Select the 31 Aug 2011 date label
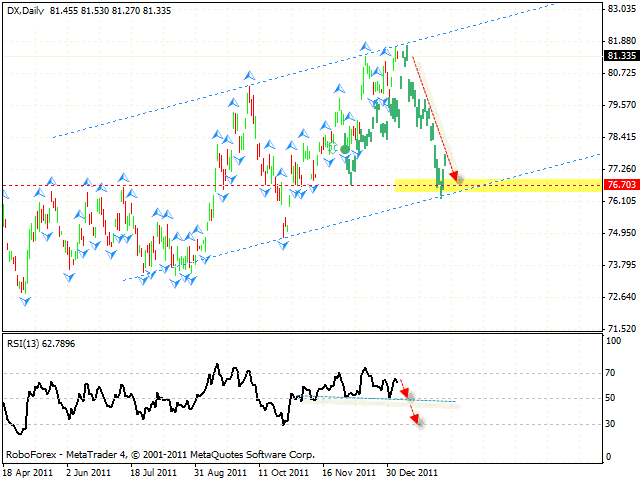 [220, 471]
